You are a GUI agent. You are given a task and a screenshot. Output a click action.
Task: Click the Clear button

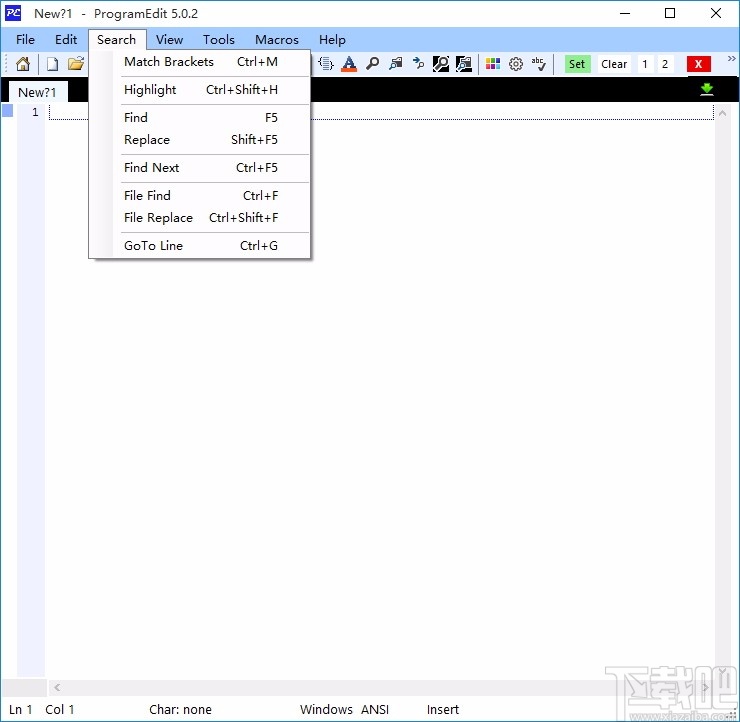614,64
